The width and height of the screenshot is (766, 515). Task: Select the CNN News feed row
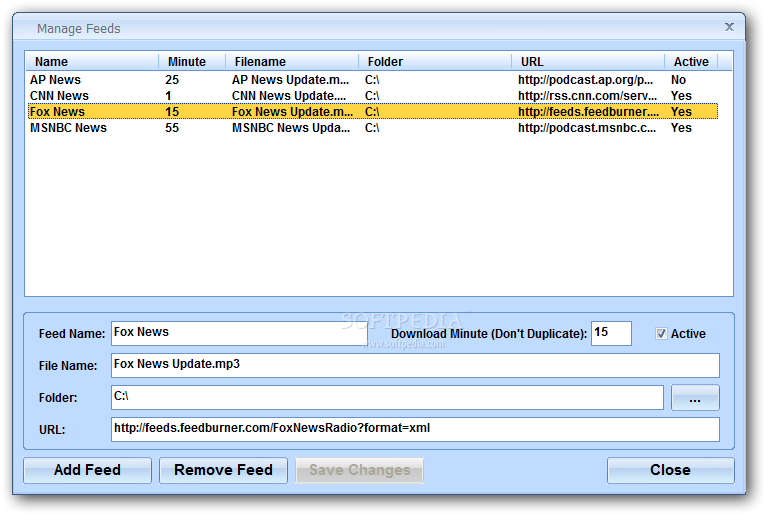click(x=373, y=96)
